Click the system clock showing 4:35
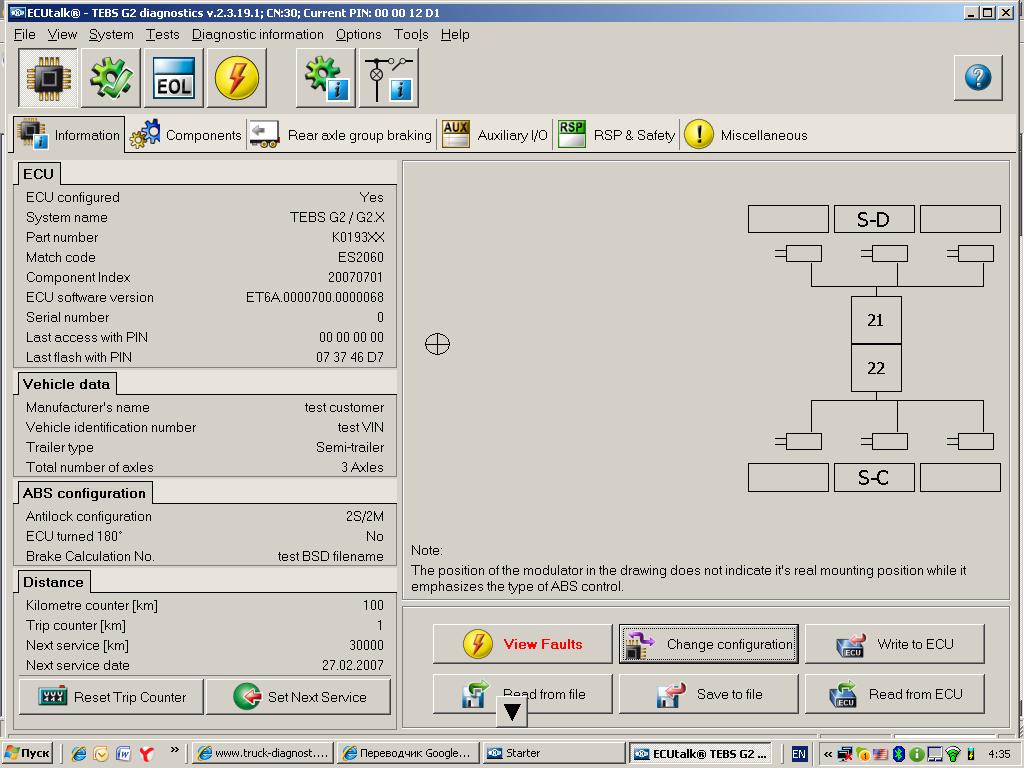1024x768 pixels. [999, 754]
